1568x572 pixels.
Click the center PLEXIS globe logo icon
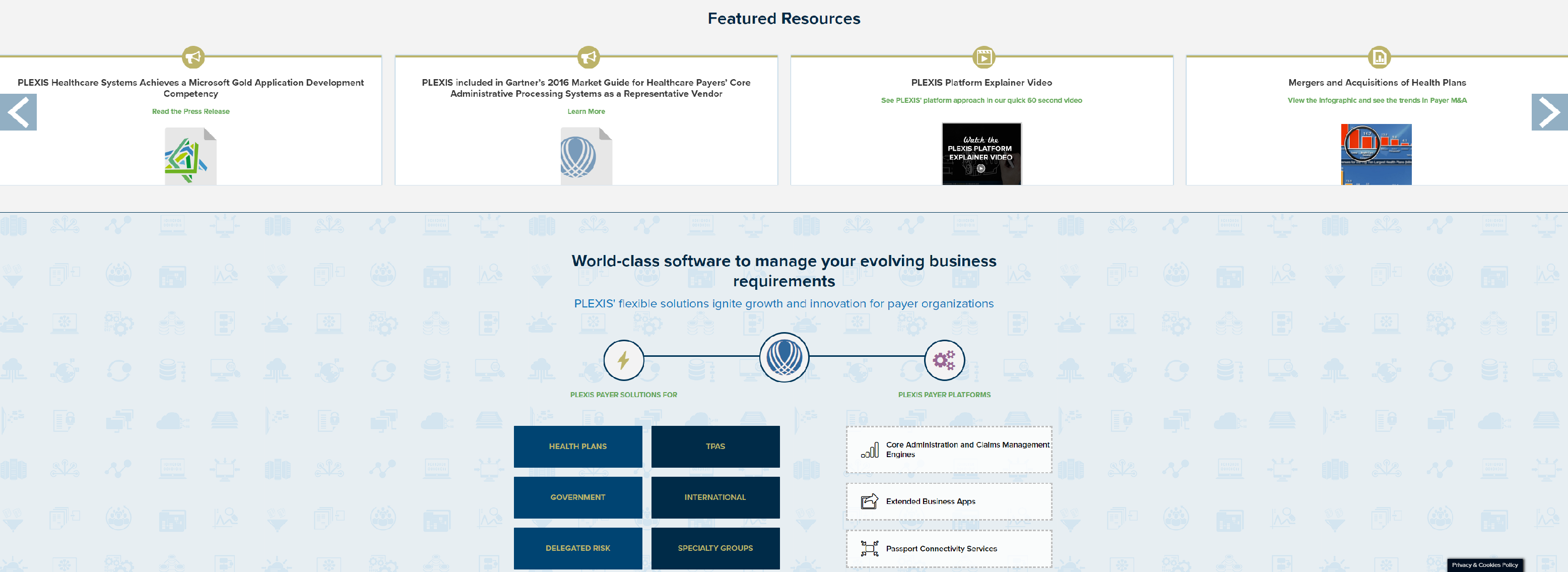pos(784,357)
